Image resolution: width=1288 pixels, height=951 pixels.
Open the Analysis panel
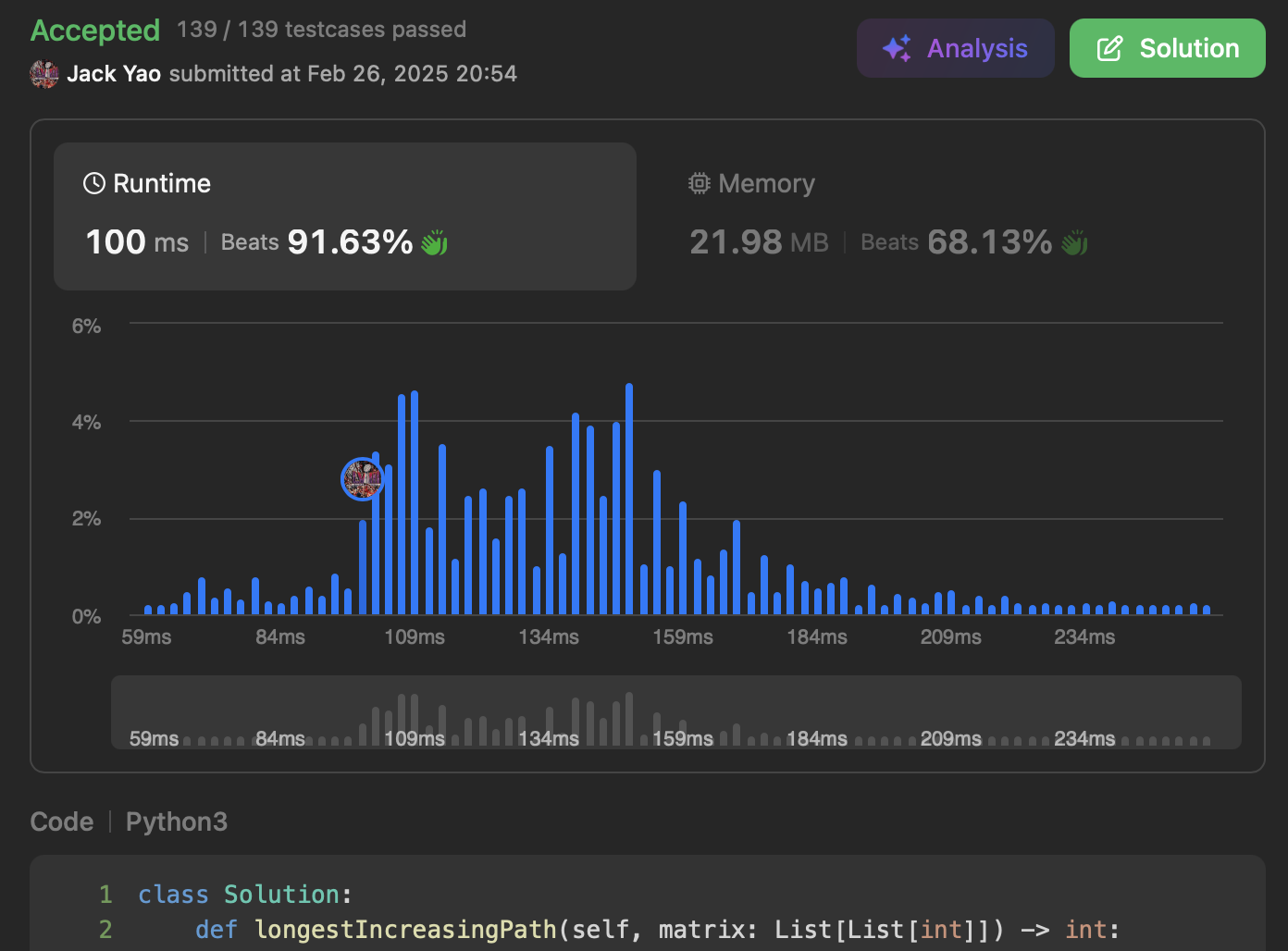tap(955, 48)
